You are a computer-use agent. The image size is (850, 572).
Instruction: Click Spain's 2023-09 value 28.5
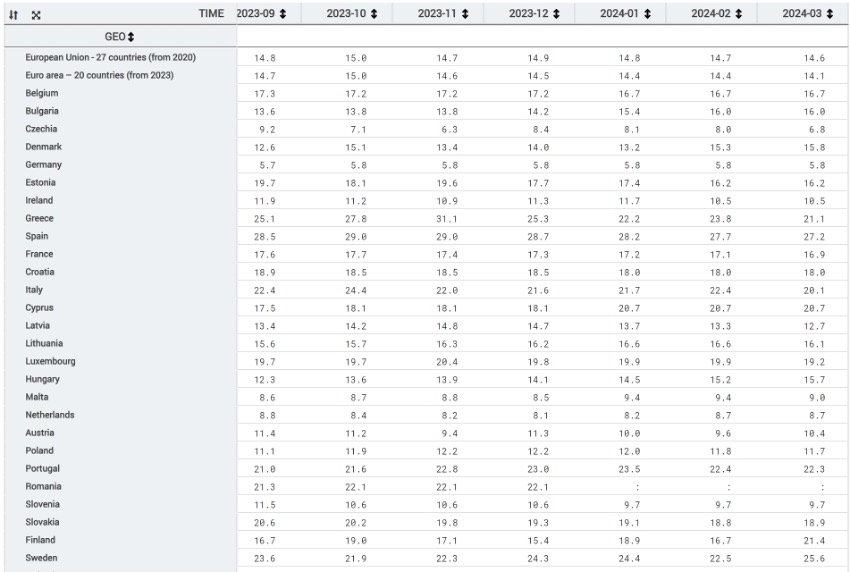pos(265,237)
